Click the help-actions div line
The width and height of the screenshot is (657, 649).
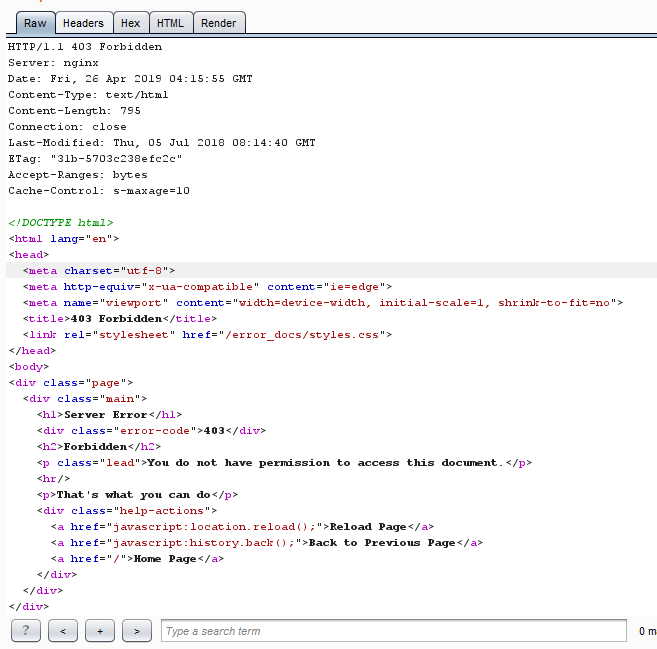tap(127, 510)
